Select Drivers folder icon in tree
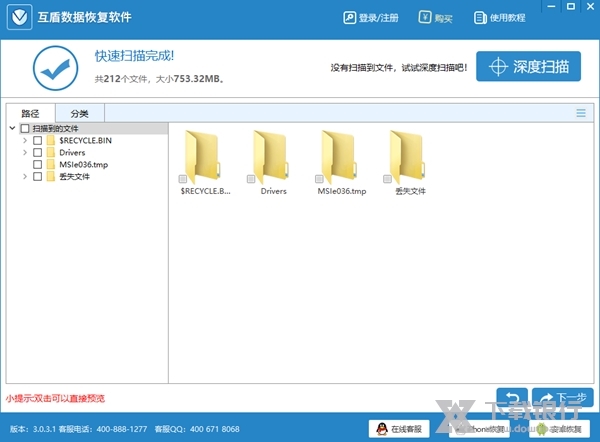The width and height of the screenshot is (600, 442). tap(51, 152)
